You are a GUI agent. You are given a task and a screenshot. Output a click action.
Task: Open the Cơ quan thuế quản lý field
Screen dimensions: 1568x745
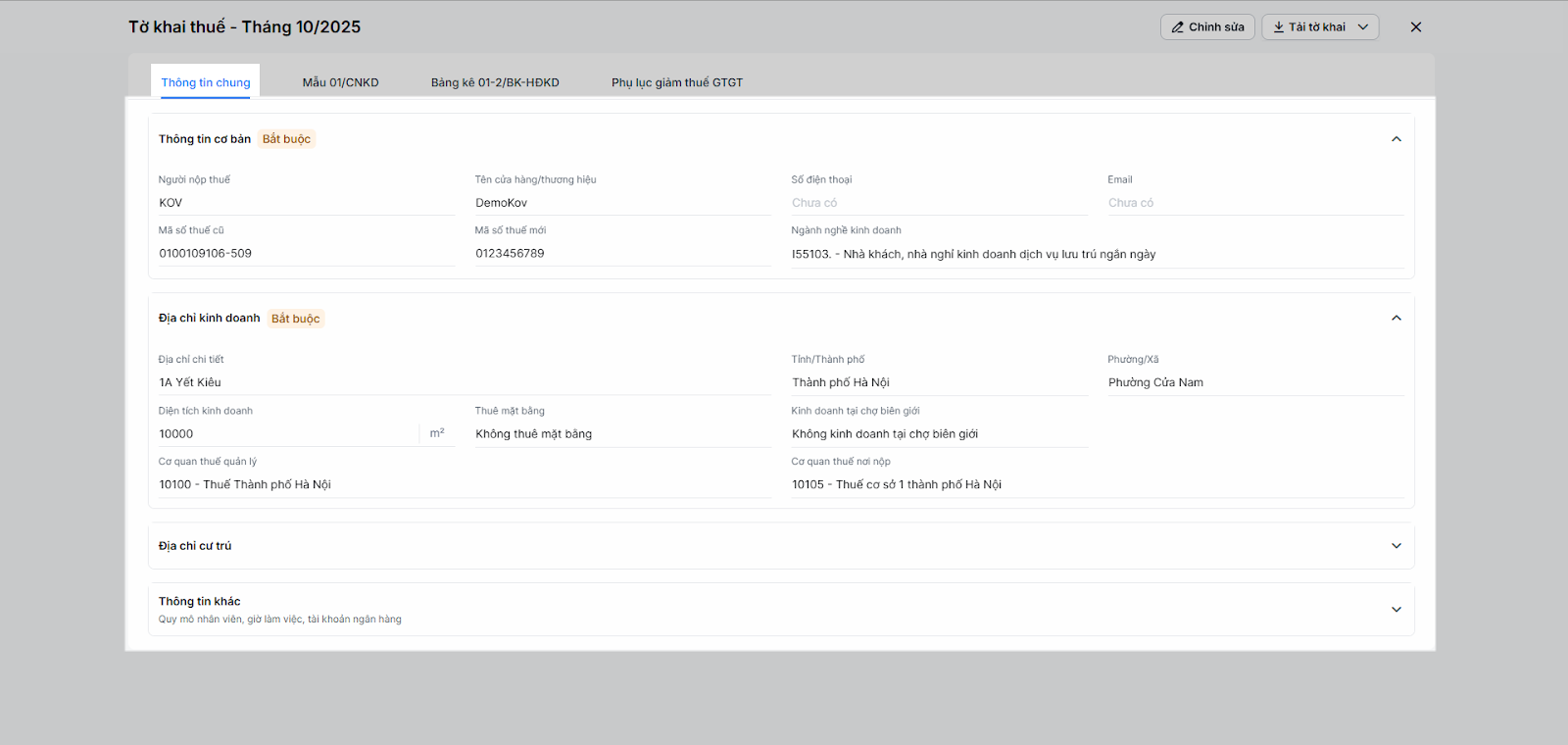point(465,484)
